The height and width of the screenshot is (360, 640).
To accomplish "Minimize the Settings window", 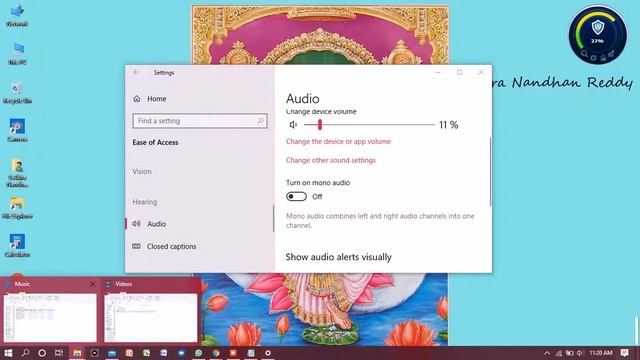I will pos(438,72).
